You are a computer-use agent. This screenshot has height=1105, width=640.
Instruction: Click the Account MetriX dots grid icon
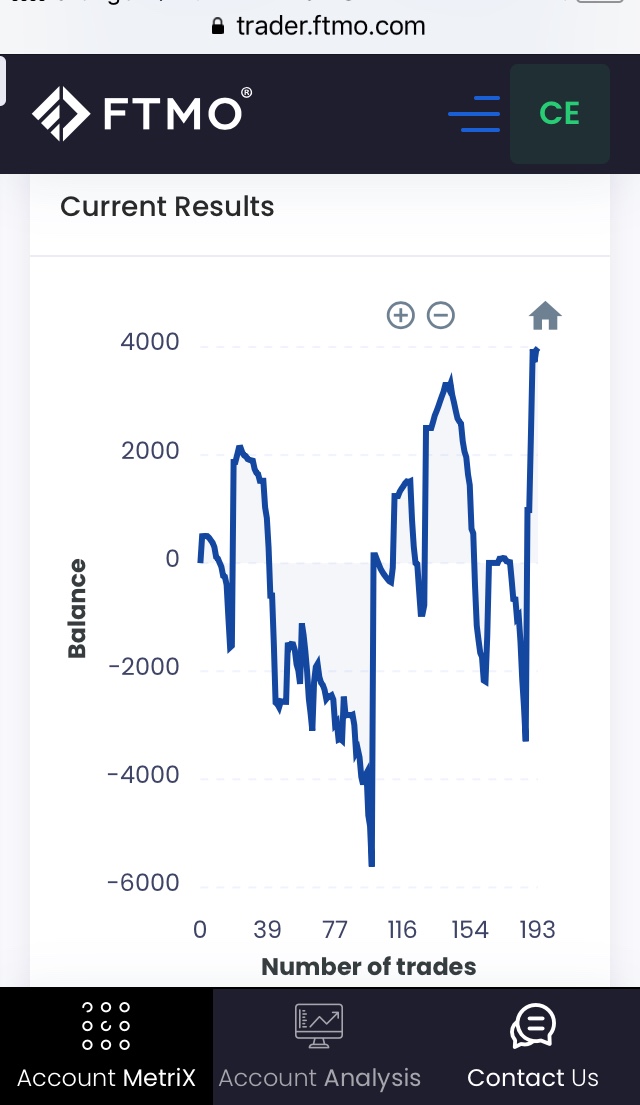[106, 1026]
